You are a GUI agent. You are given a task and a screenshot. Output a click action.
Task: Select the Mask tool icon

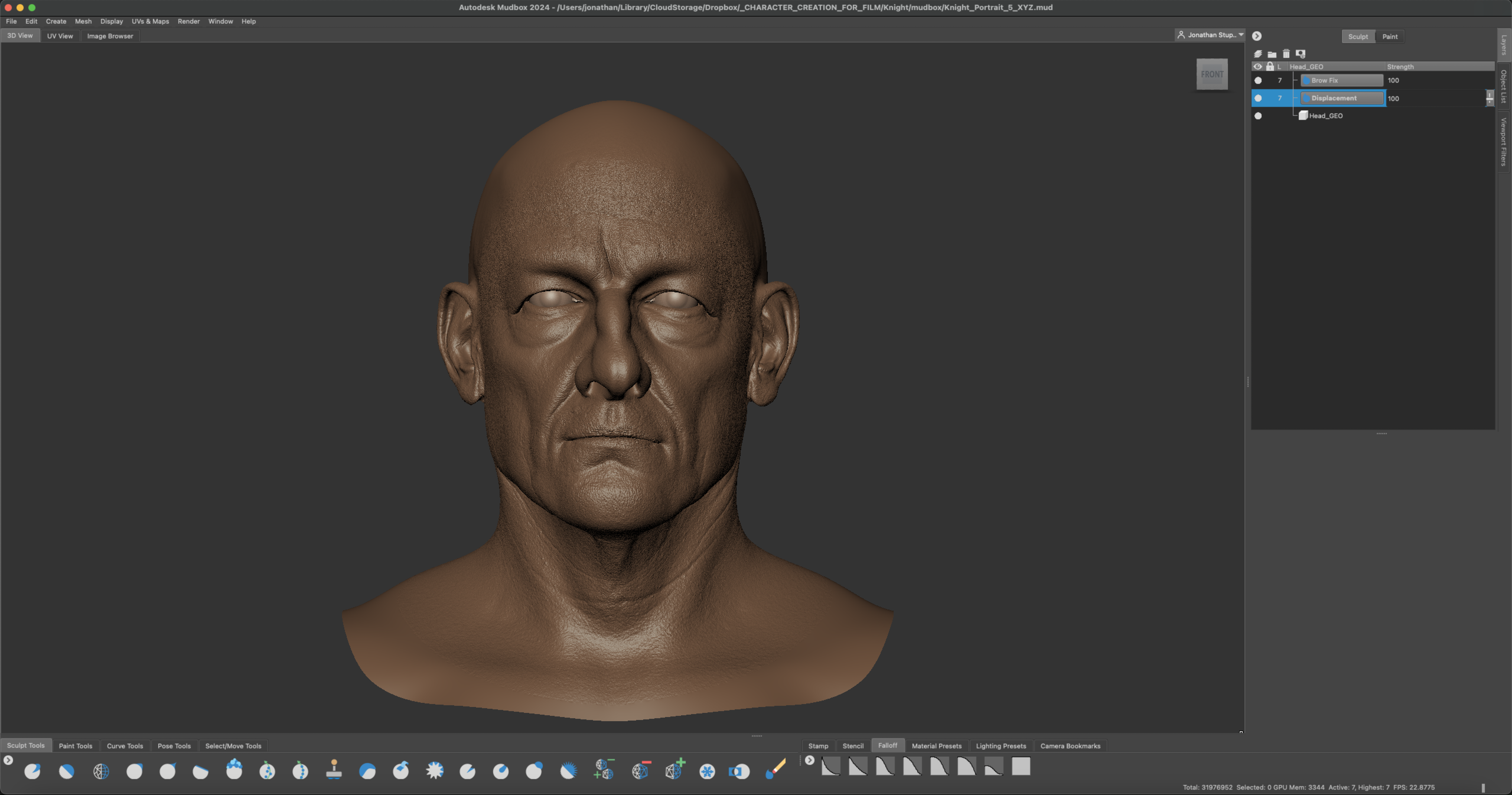point(738,771)
